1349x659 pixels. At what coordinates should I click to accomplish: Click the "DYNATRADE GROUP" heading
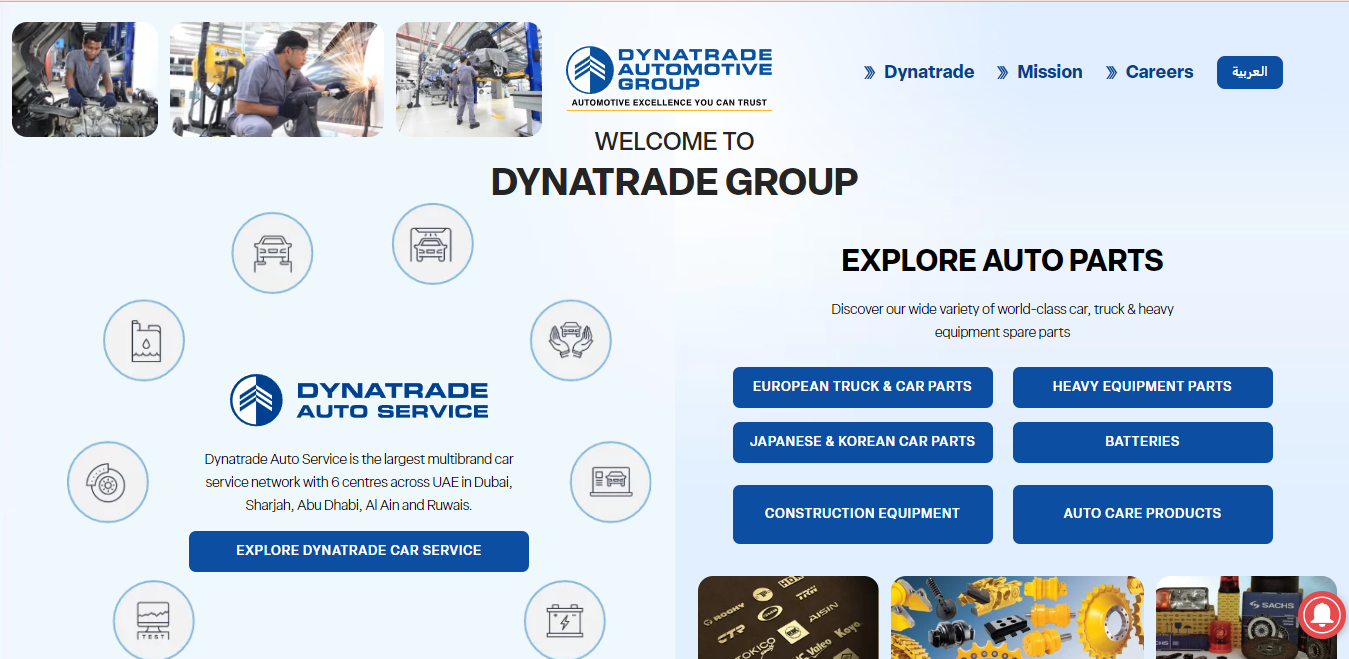(675, 182)
